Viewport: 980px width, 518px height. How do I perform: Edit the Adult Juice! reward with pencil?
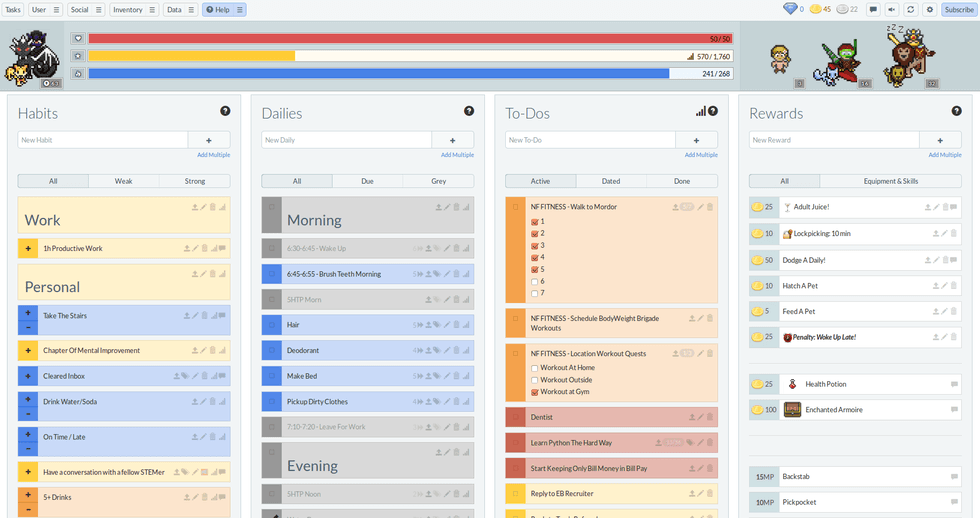(936, 207)
